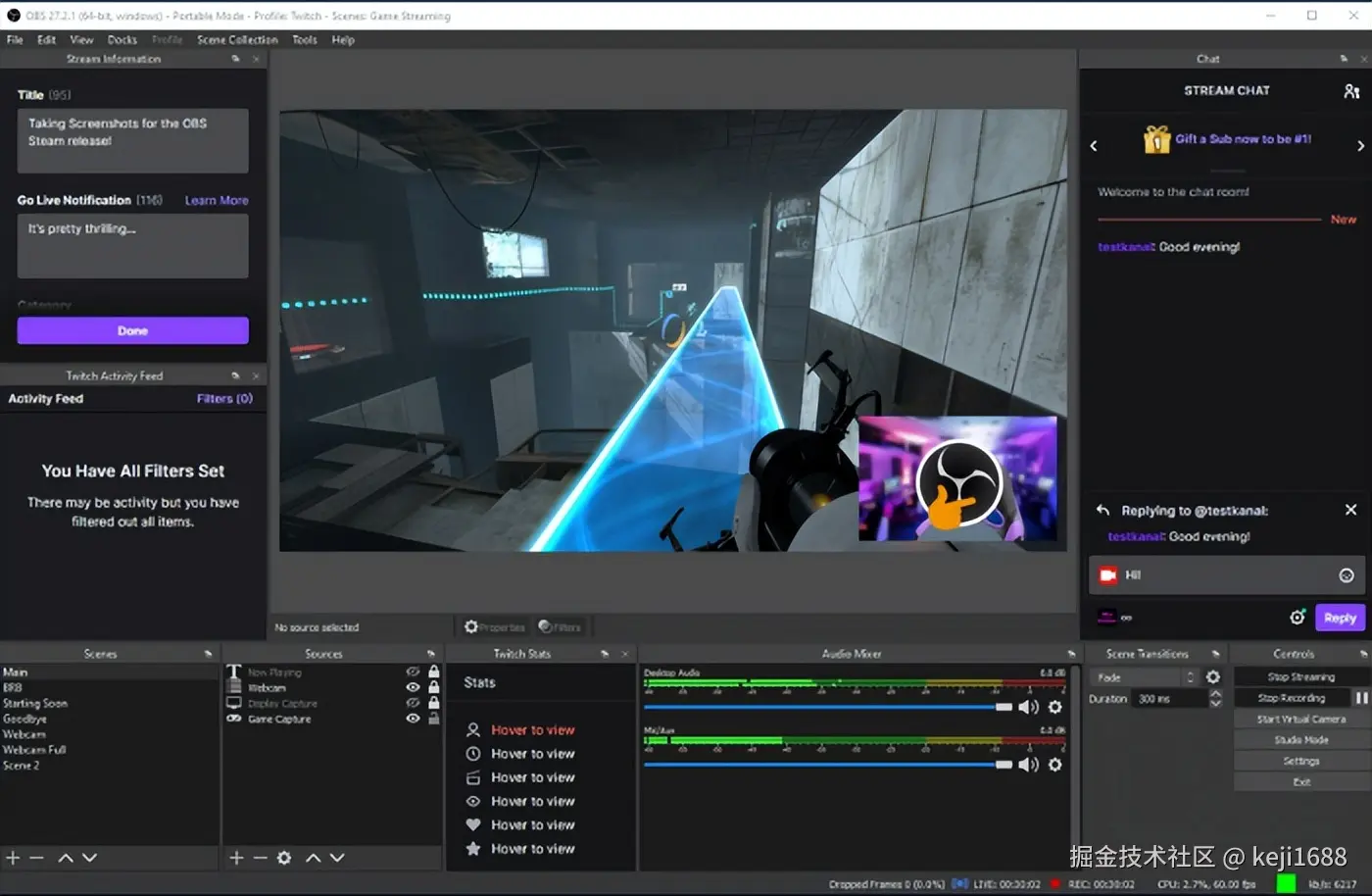Unlock the Webcam source

[434, 688]
